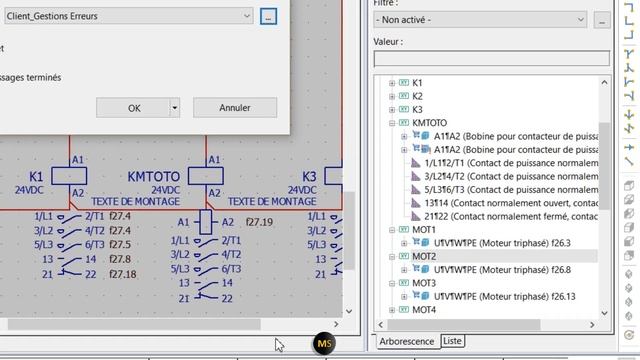Image resolution: width=640 pixels, height=360 pixels.
Task: Insert a T-node pointing left
Action: 629,96
